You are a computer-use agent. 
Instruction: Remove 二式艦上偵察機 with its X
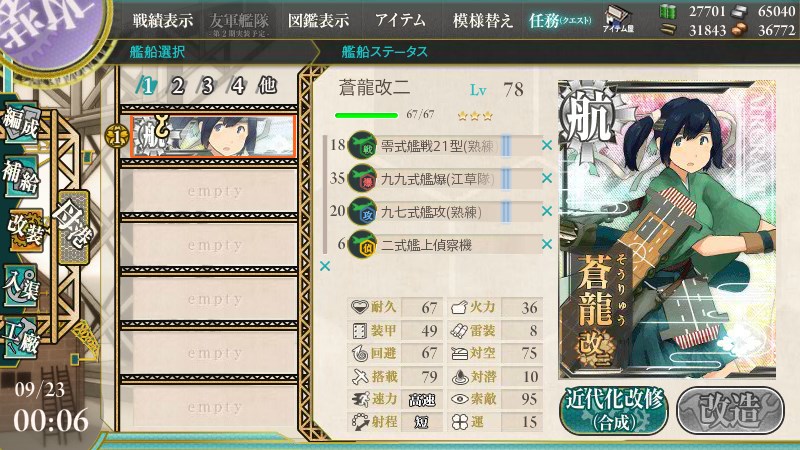coord(546,244)
